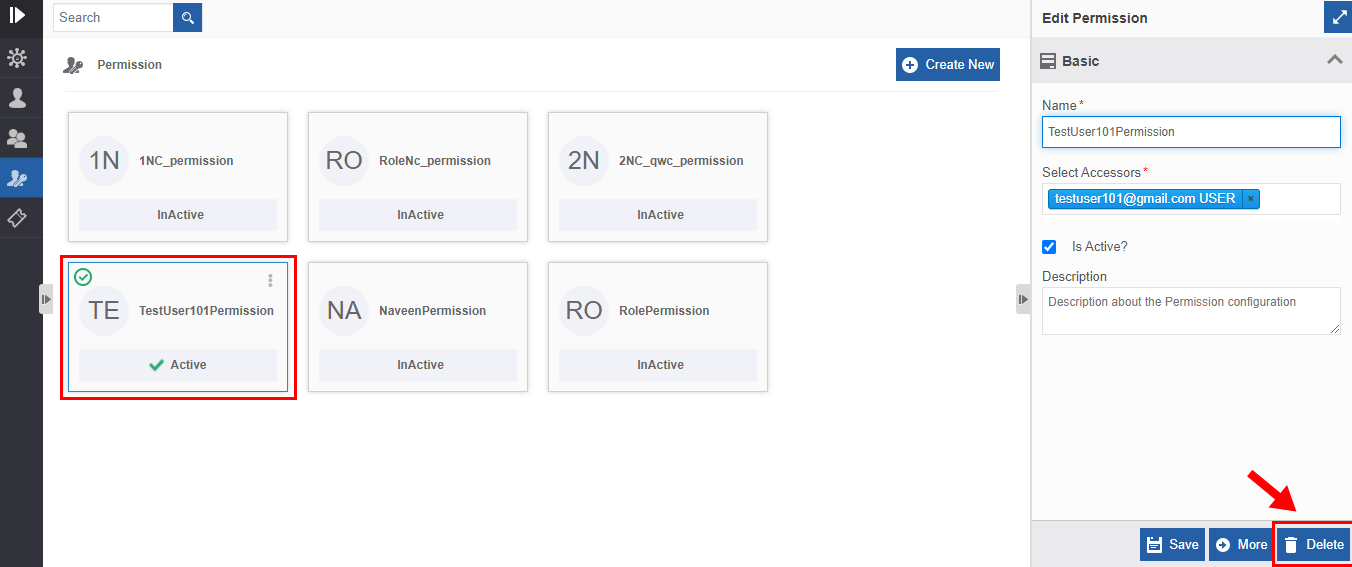The image size is (1352, 567).
Task: Collapse the Basic section chevron
Action: [x=1334, y=60]
